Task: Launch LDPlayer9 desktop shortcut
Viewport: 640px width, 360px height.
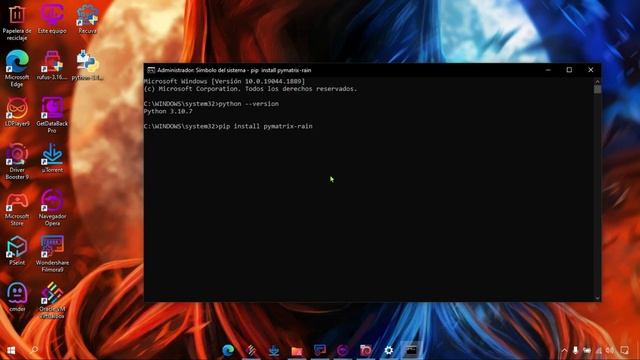Action: tap(17, 111)
